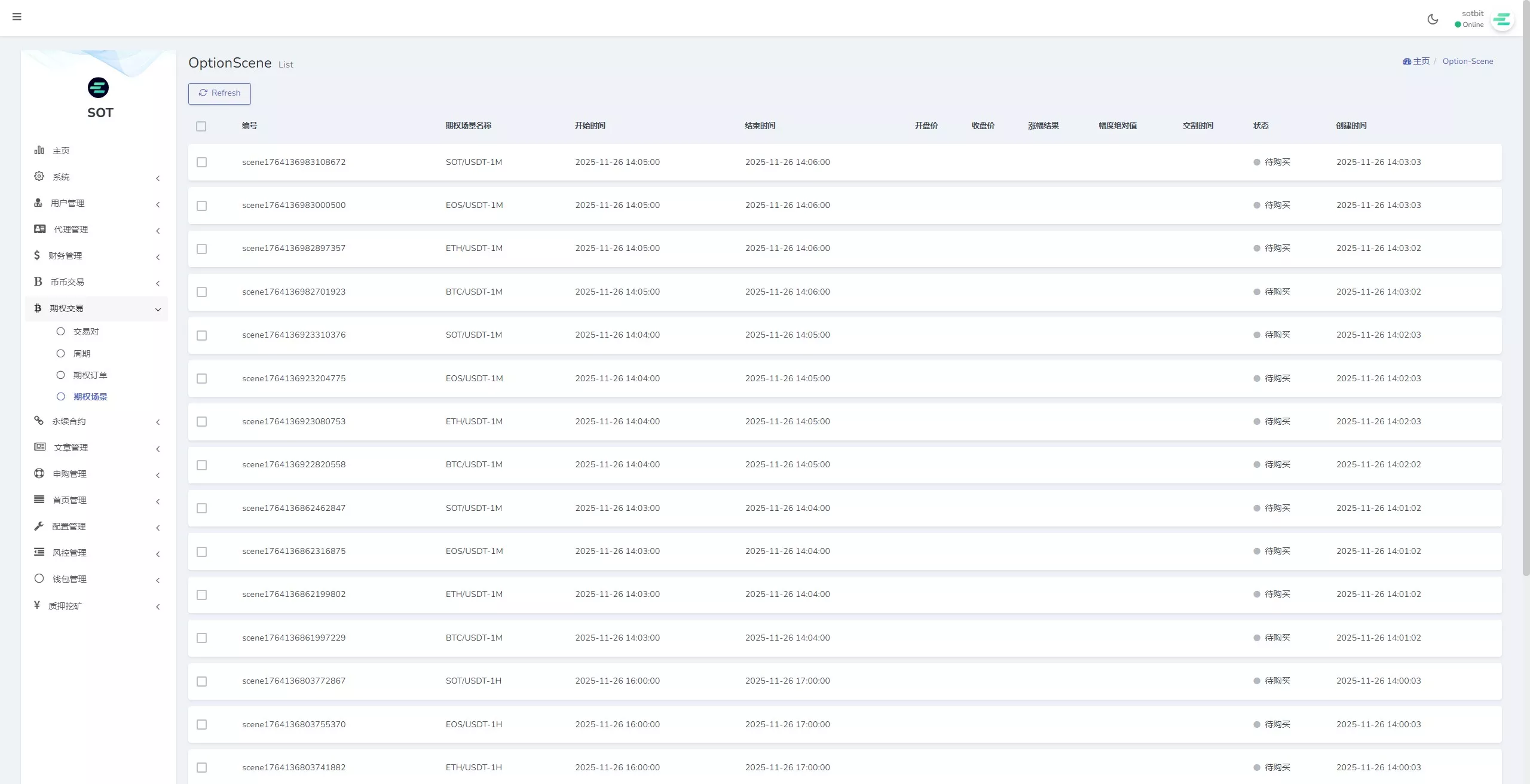The image size is (1530, 784).
Task: Open the 交易对 submenu item
Action: click(x=85, y=332)
